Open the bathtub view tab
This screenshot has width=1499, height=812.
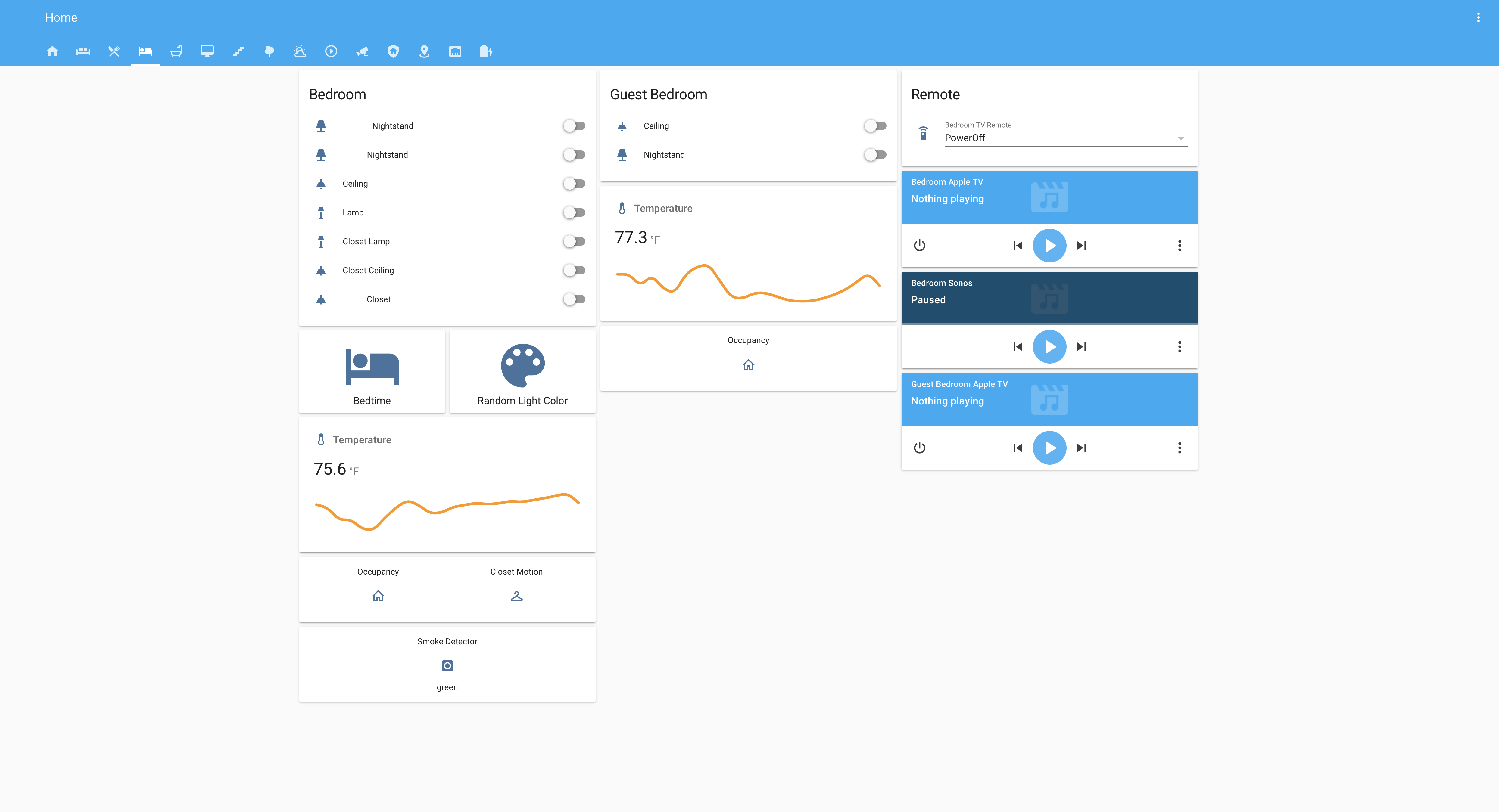176,51
